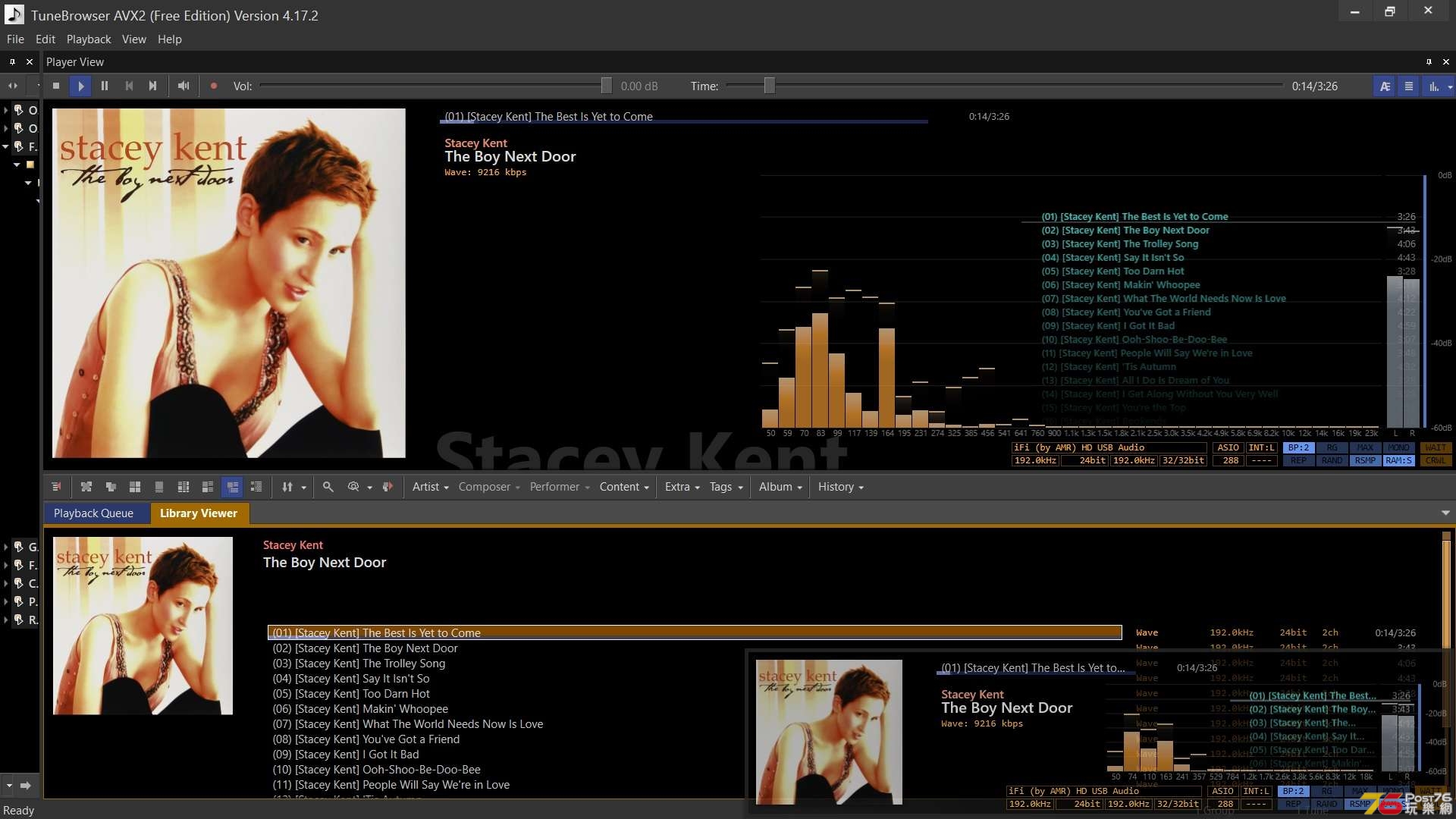1456x819 pixels.
Task: Click the spectrum bars icon in Player View
Action: (1433, 86)
